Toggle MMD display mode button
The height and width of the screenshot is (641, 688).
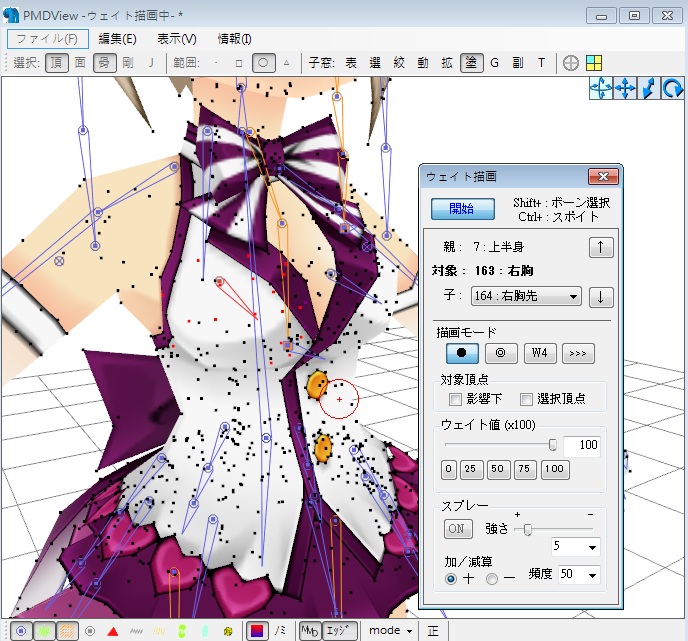(x=310, y=631)
